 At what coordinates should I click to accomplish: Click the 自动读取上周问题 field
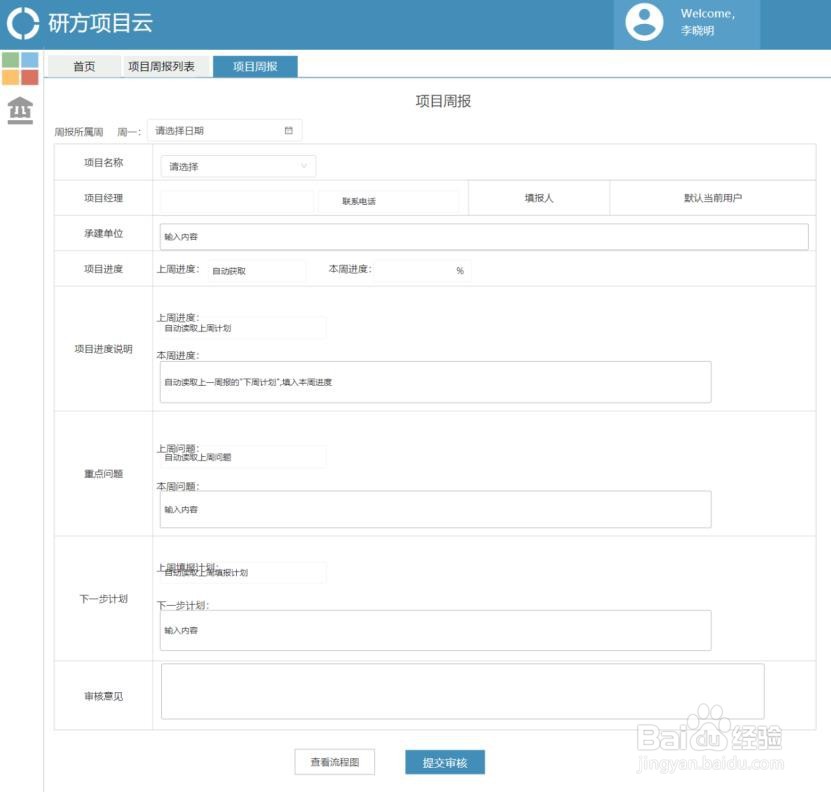pyautogui.click(x=243, y=457)
